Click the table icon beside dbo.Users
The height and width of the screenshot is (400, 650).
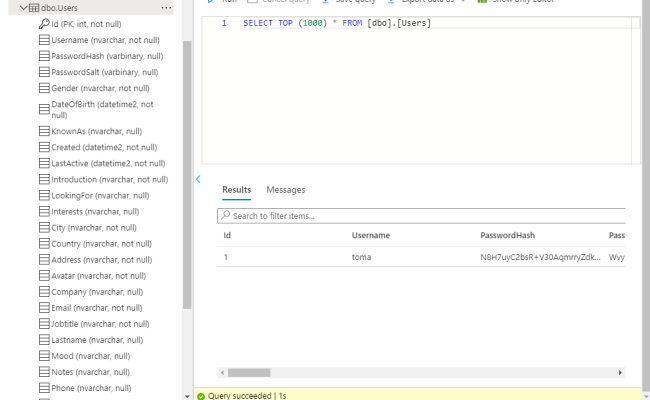coord(34,7)
